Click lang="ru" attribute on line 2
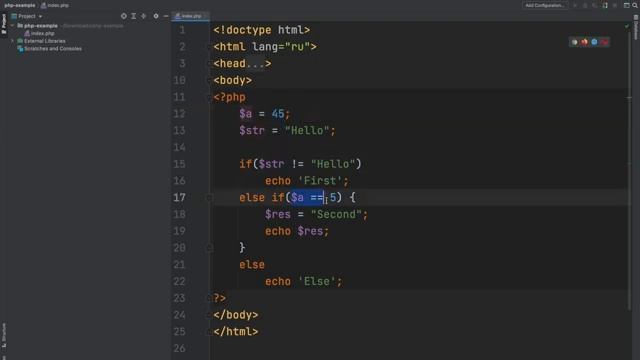This screenshot has height=360, width=640. 281,47
